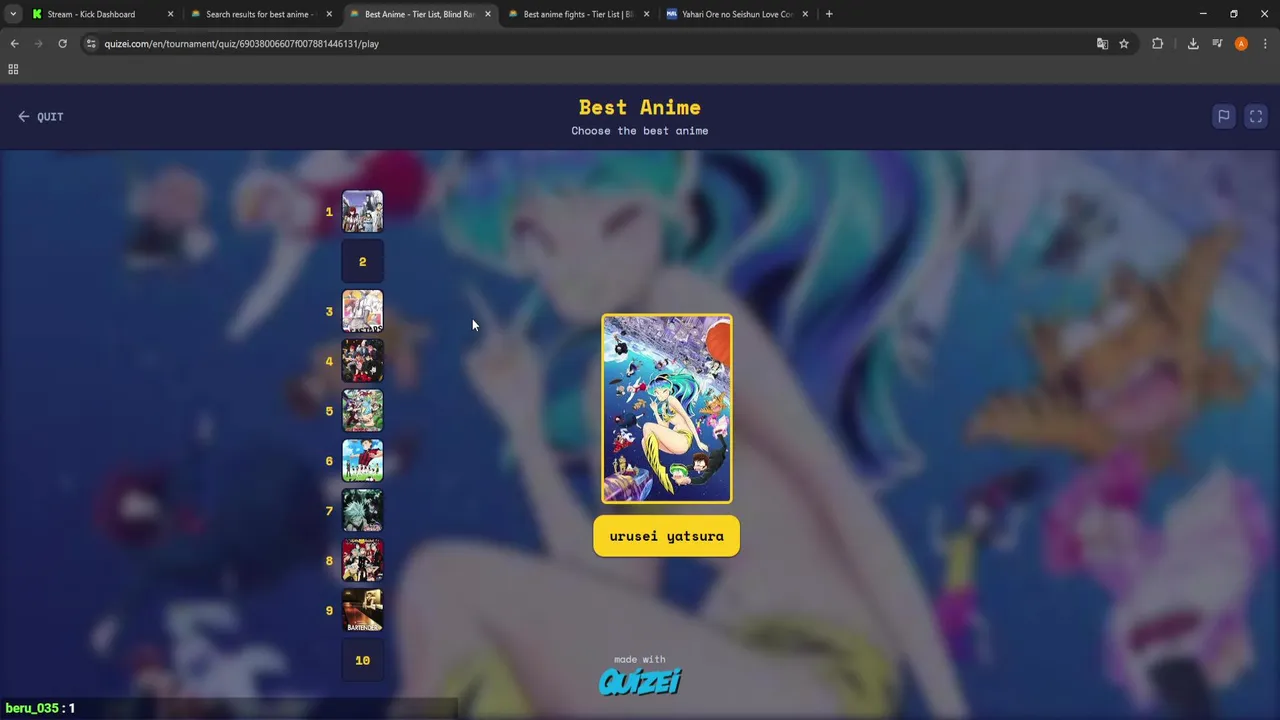Image resolution: width=1280 pixels, height=720 pixels.
Task: Open the extensions puzzle icon
Action: pyautogui.click(x=1158, y=44)
